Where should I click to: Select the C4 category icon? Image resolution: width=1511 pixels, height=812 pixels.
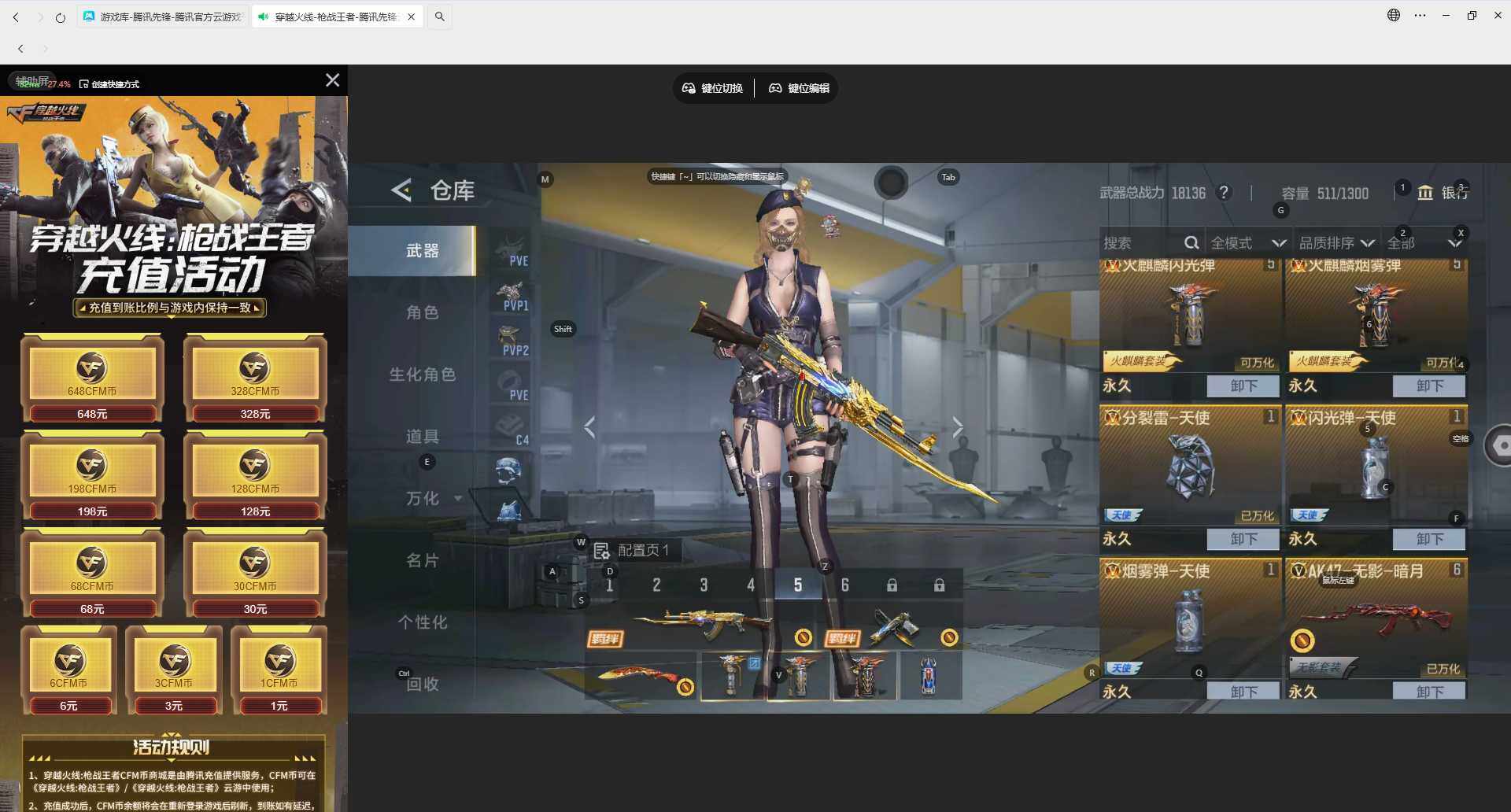[x=512, y=429]
